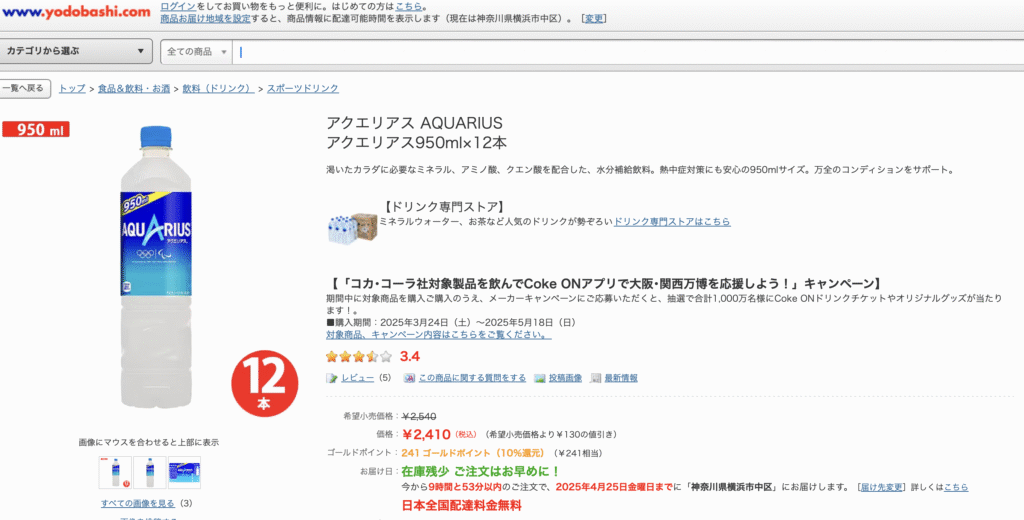The width and height of the screenshot is (1024, 520).
Task: Click the drink store water bottles icon
Action: (x=352, y=228)
